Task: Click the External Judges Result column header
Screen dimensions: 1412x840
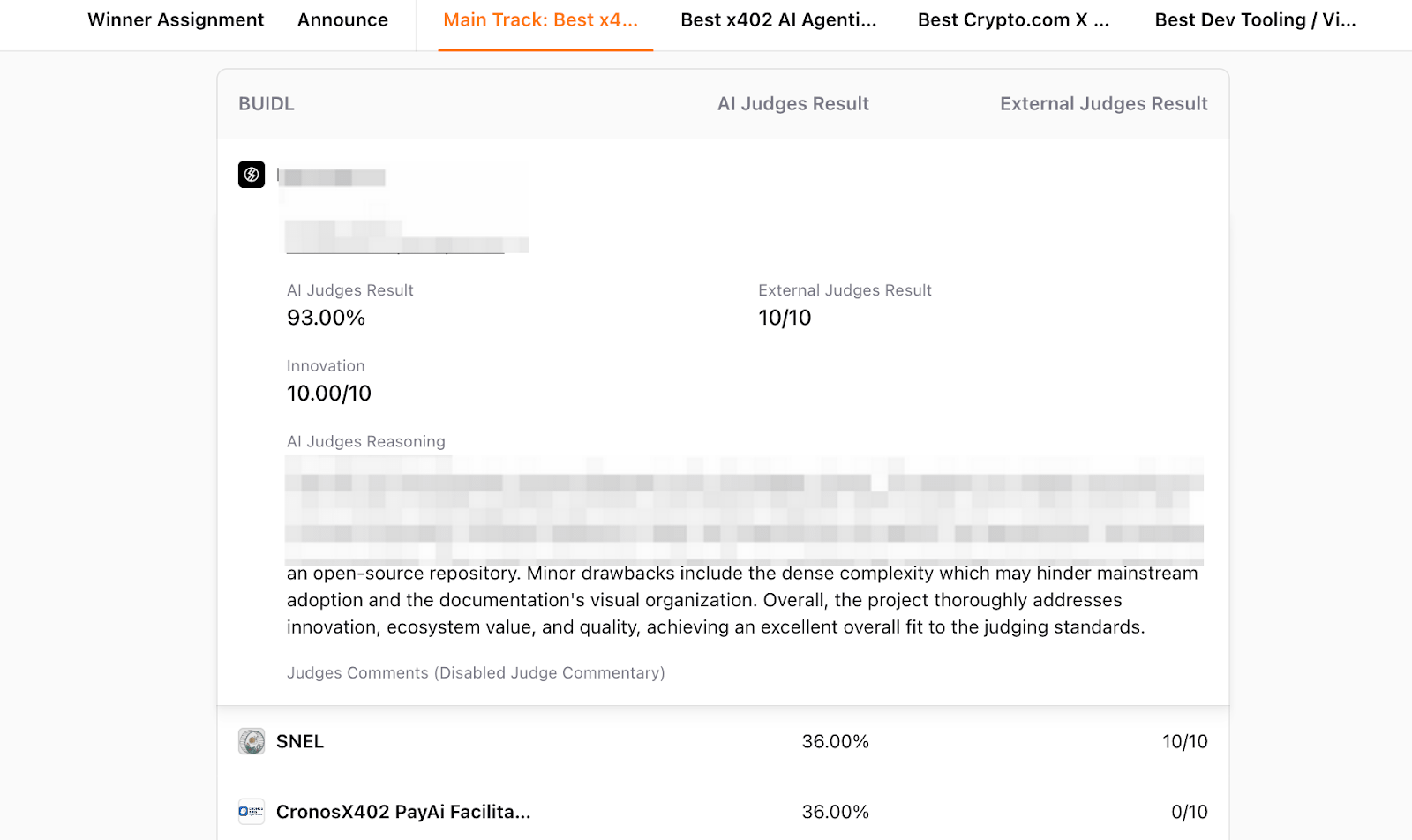Action: coord(1103,104)
